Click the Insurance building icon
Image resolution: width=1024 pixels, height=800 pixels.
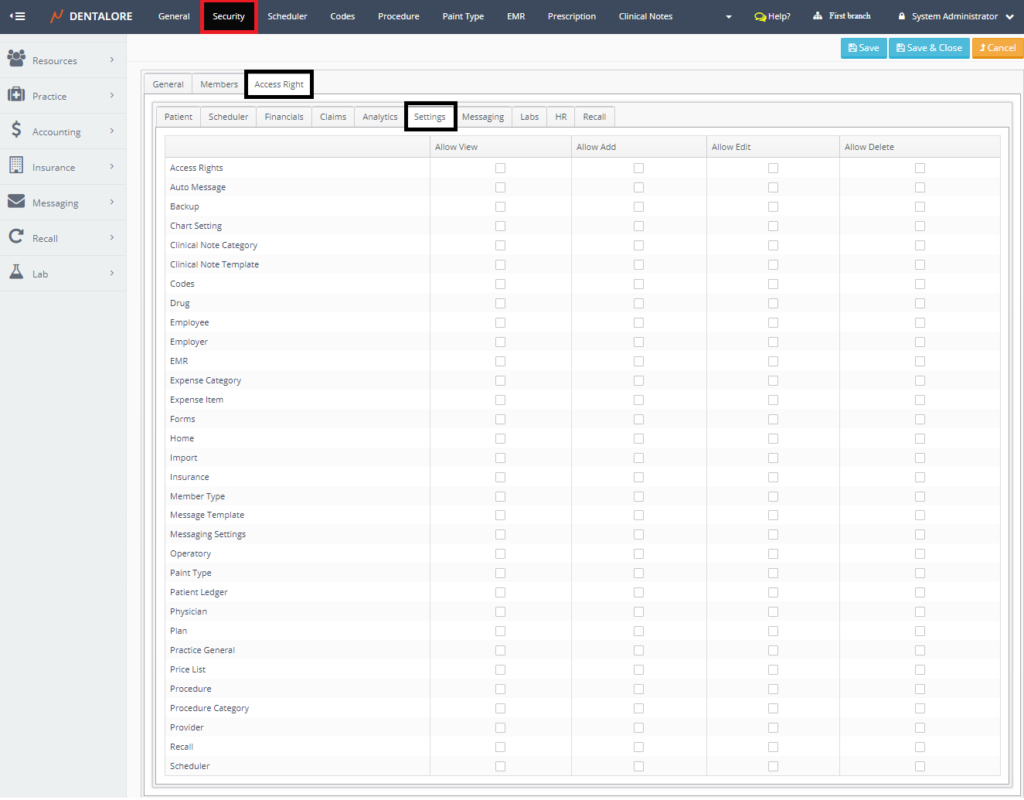(16, 166)
